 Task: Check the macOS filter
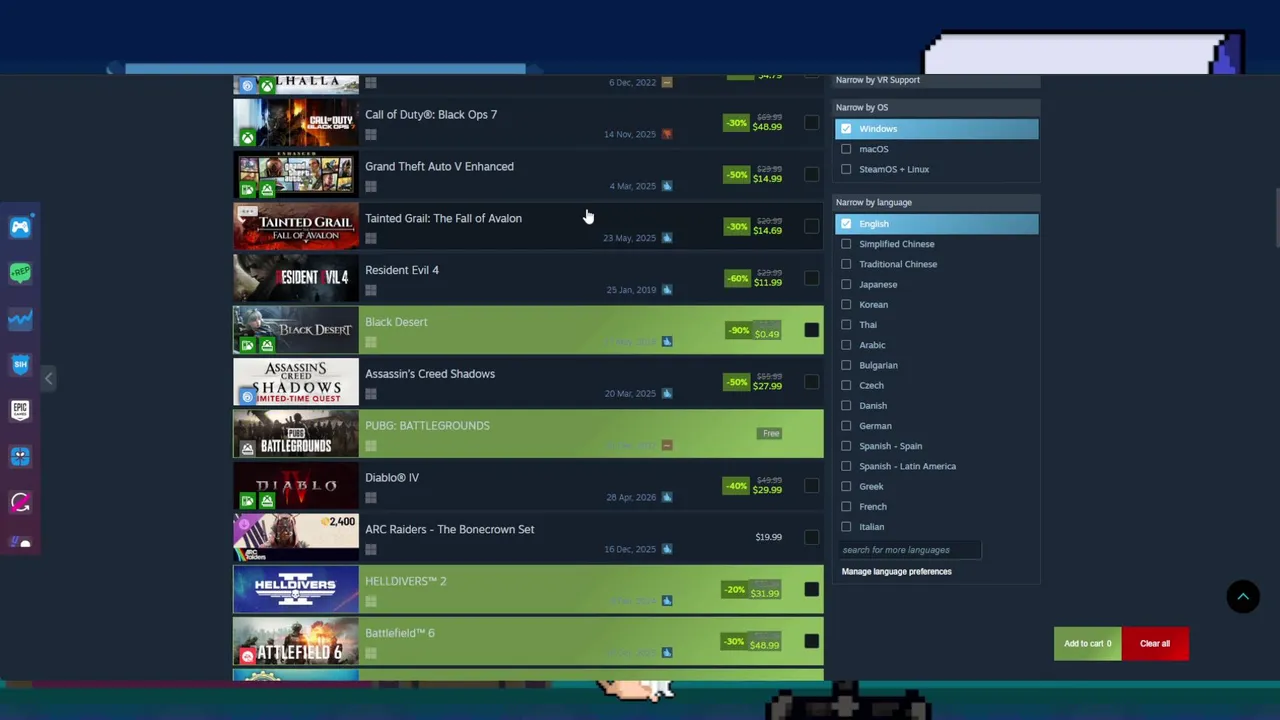coord(846,149)
